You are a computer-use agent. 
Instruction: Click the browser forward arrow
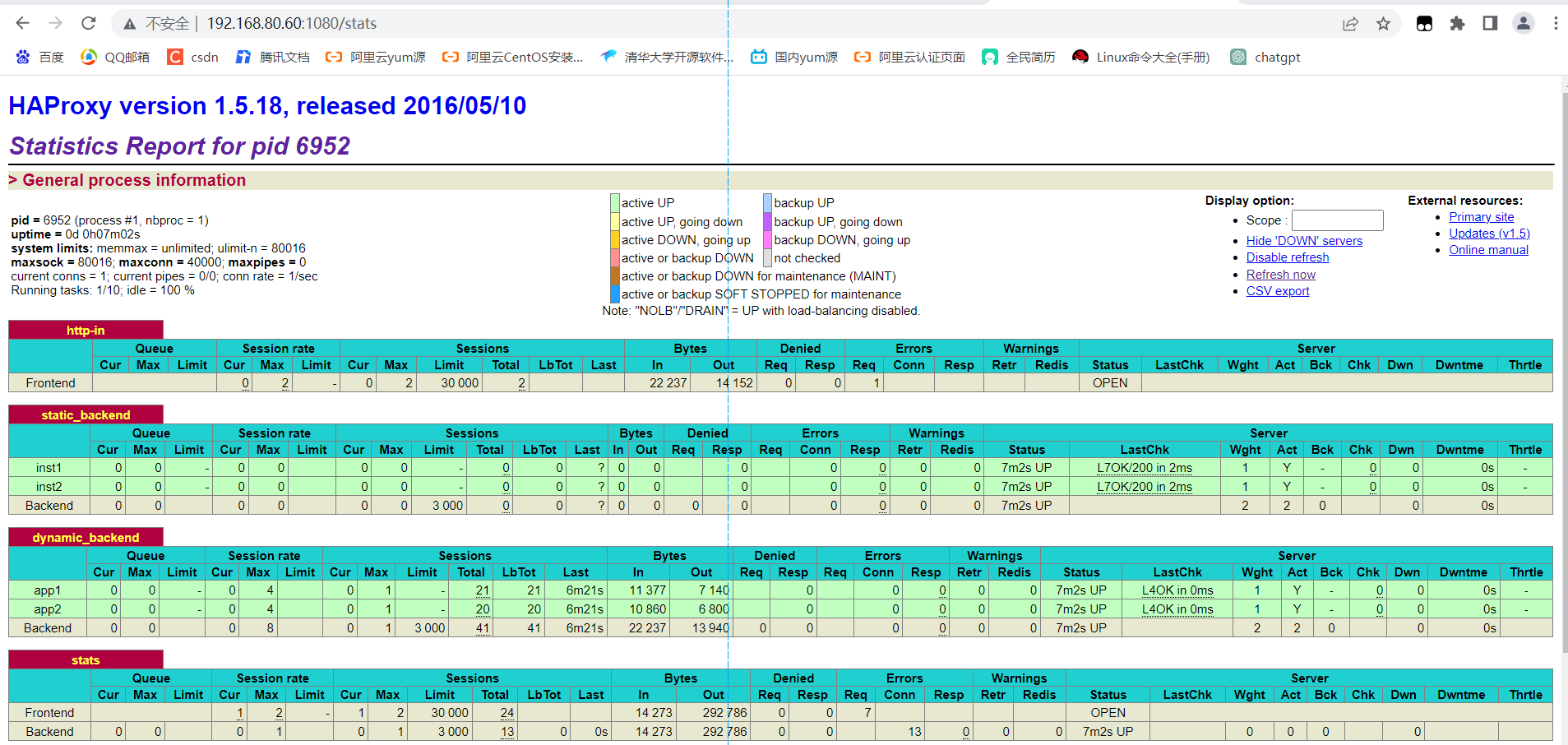[55, 23]
